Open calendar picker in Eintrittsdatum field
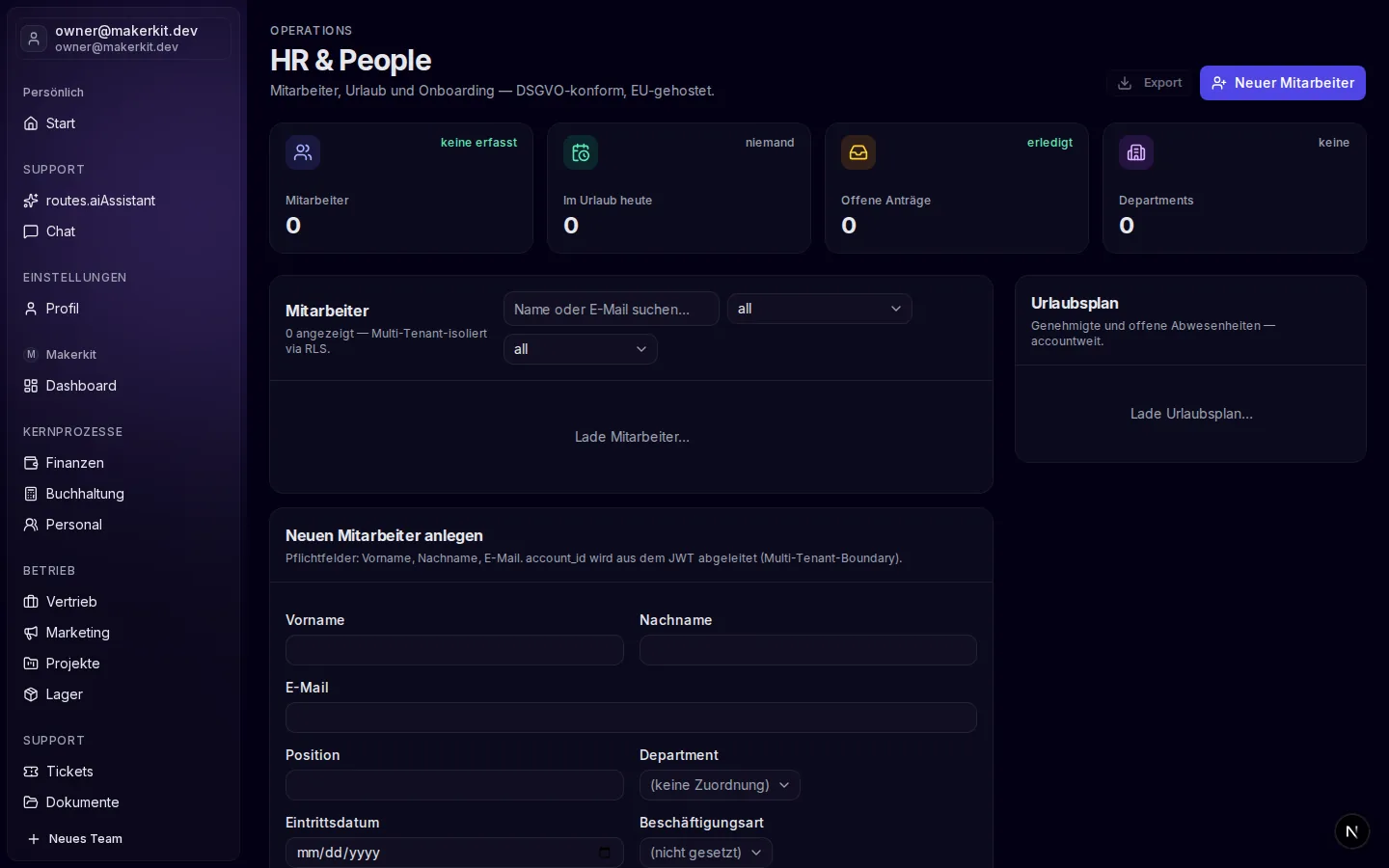 pos(605,853)
